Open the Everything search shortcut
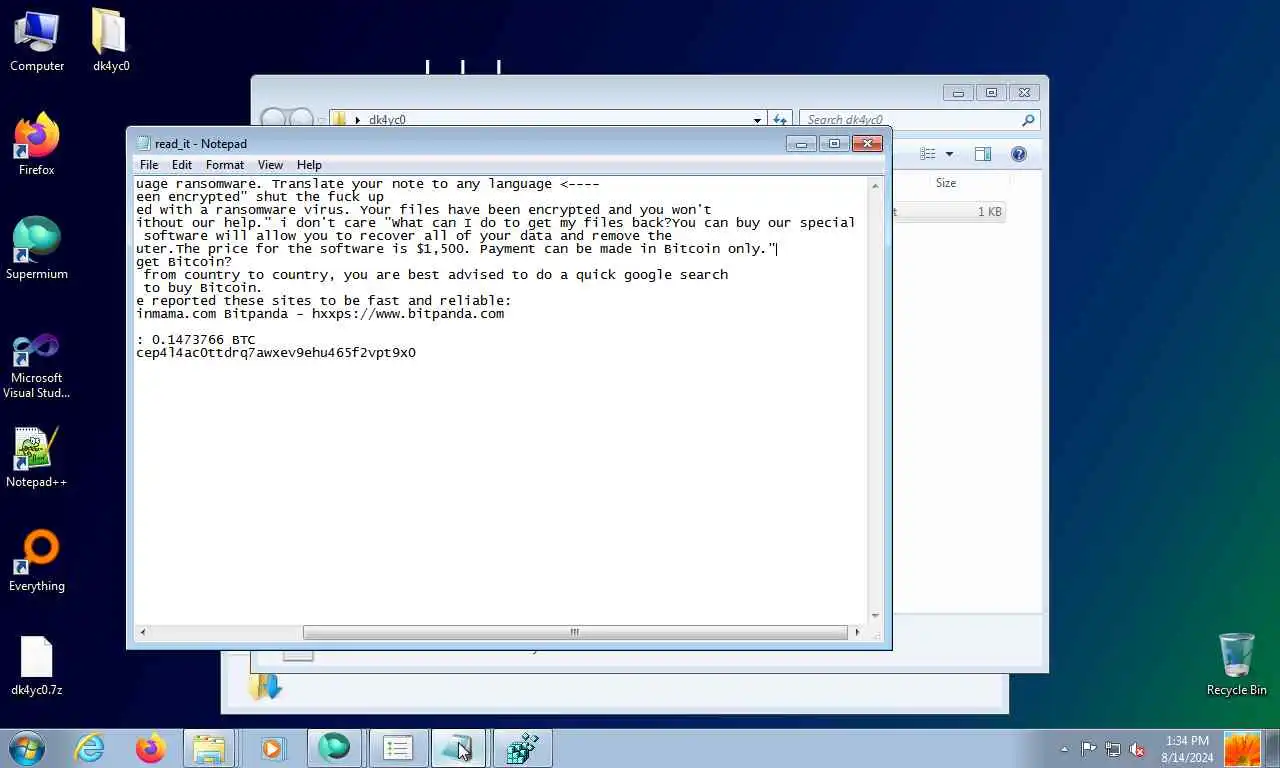 [37, 562]
